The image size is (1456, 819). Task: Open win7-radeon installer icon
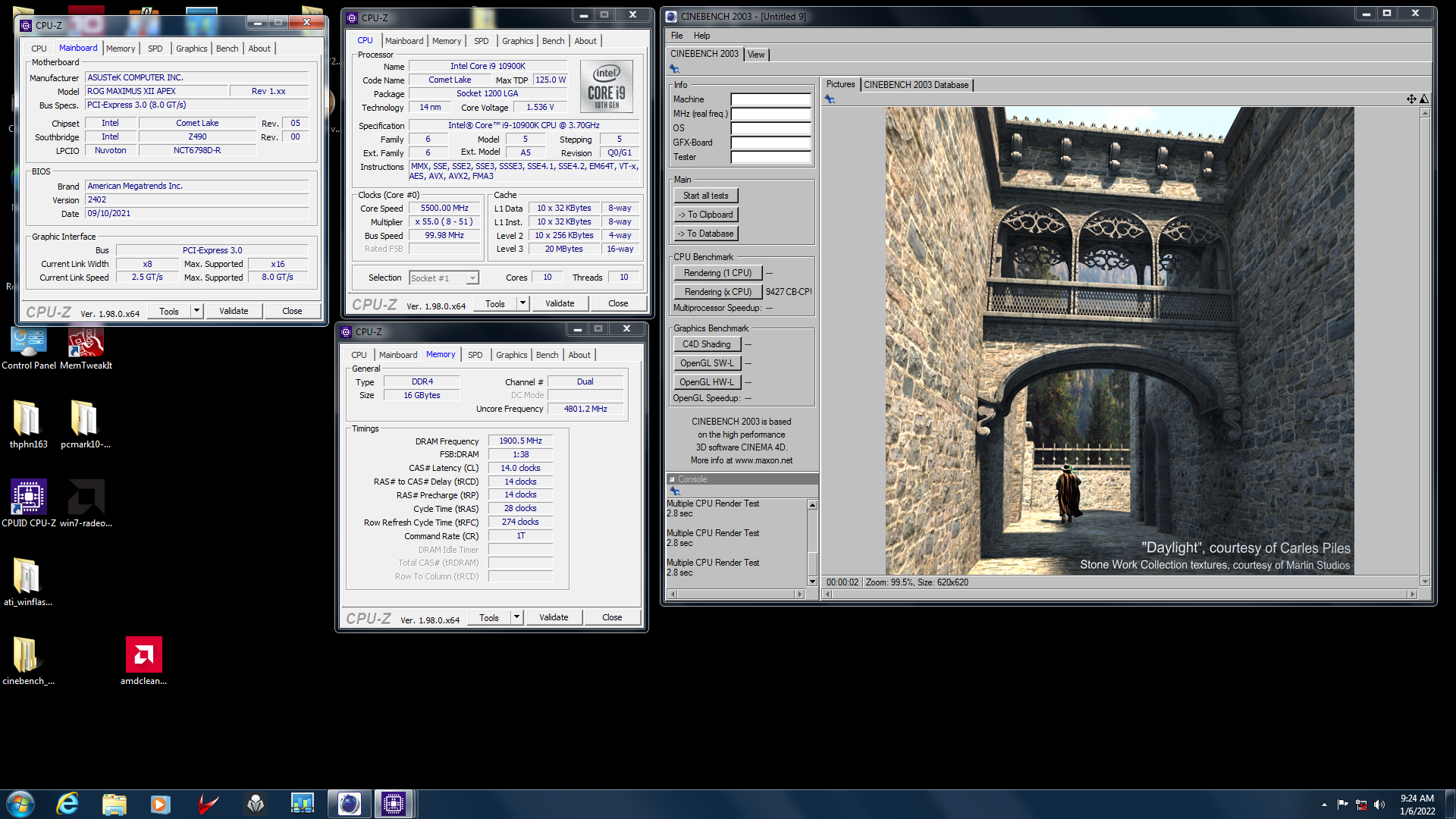tap(86, 504)
